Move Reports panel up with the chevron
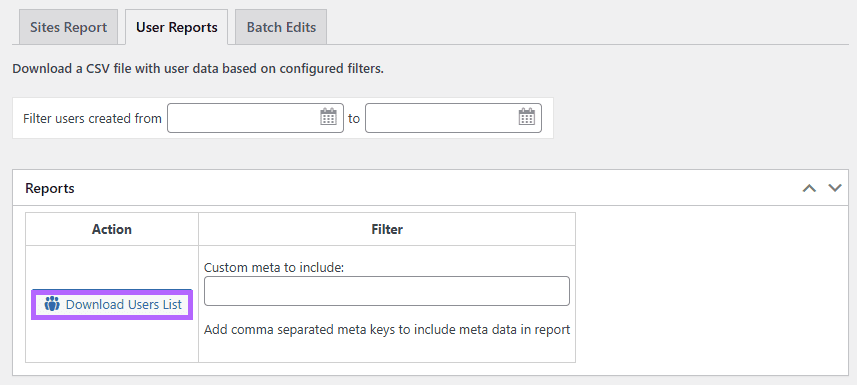 [809, 188]
